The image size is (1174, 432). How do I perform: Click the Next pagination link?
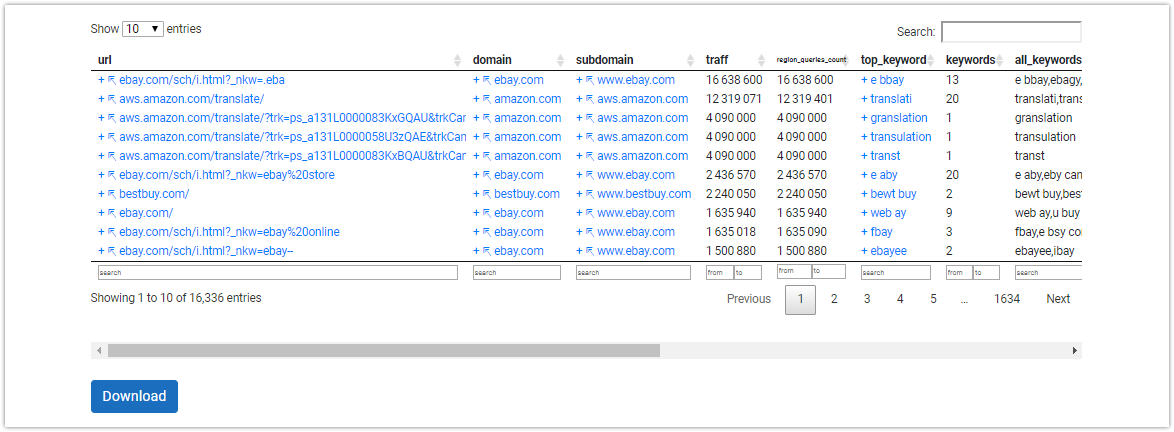[x=1058, y=299]
